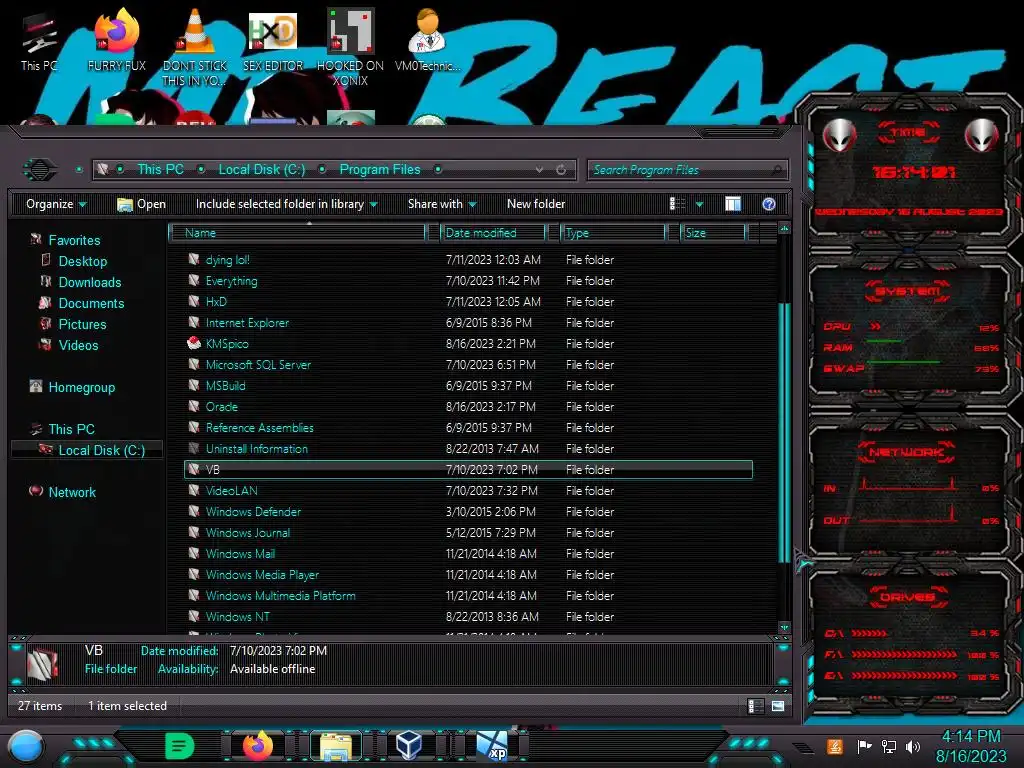The height and width of the screenshot is (768, 1024).
Task: Expand Include selected folder in library
Action: [x=286, y=204]
